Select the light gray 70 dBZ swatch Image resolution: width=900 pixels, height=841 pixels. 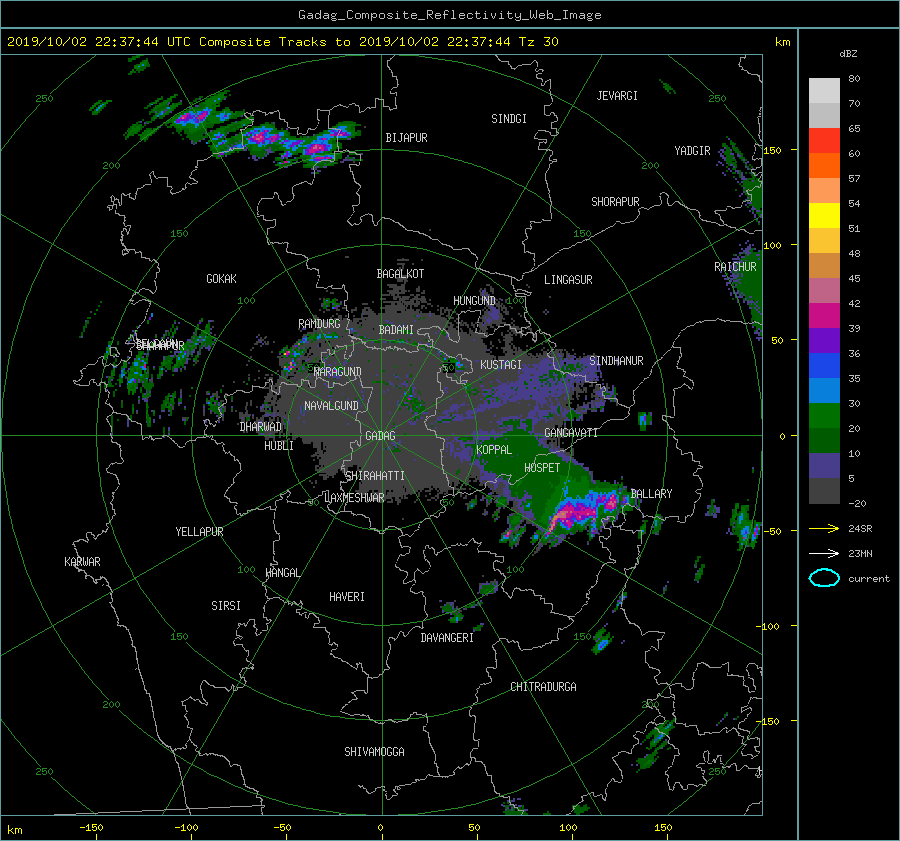tap(824, 91)
